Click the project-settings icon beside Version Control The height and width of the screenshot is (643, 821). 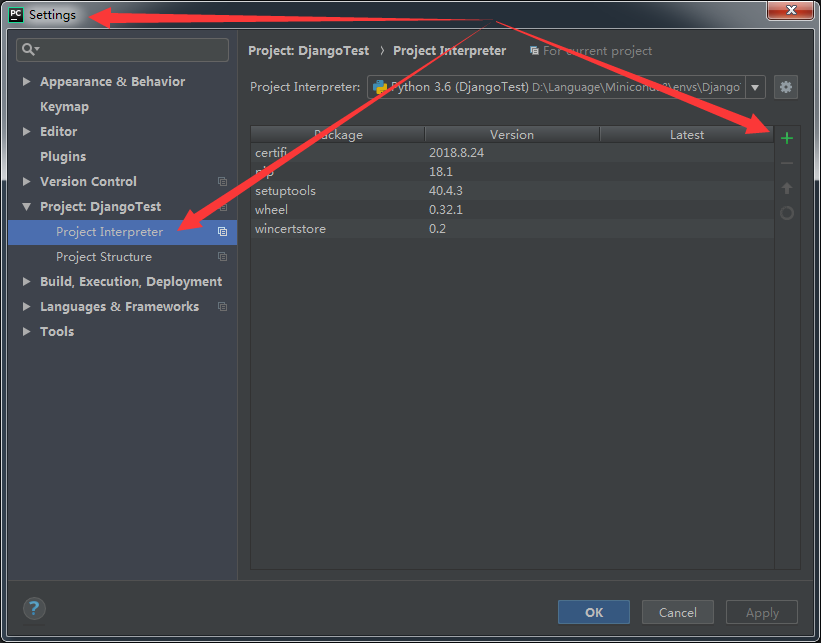point(219,181)
